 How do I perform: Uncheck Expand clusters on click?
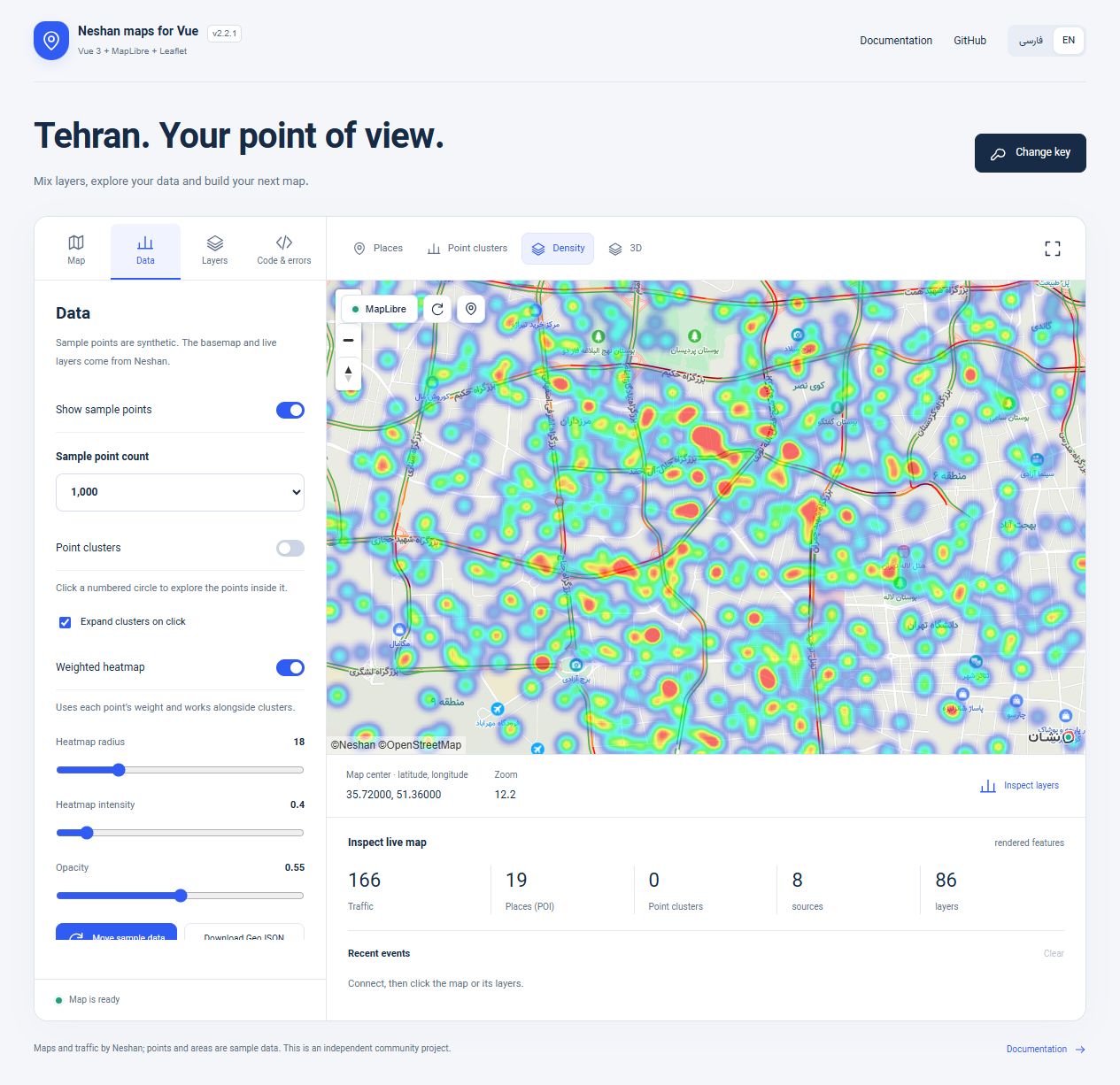65,622
